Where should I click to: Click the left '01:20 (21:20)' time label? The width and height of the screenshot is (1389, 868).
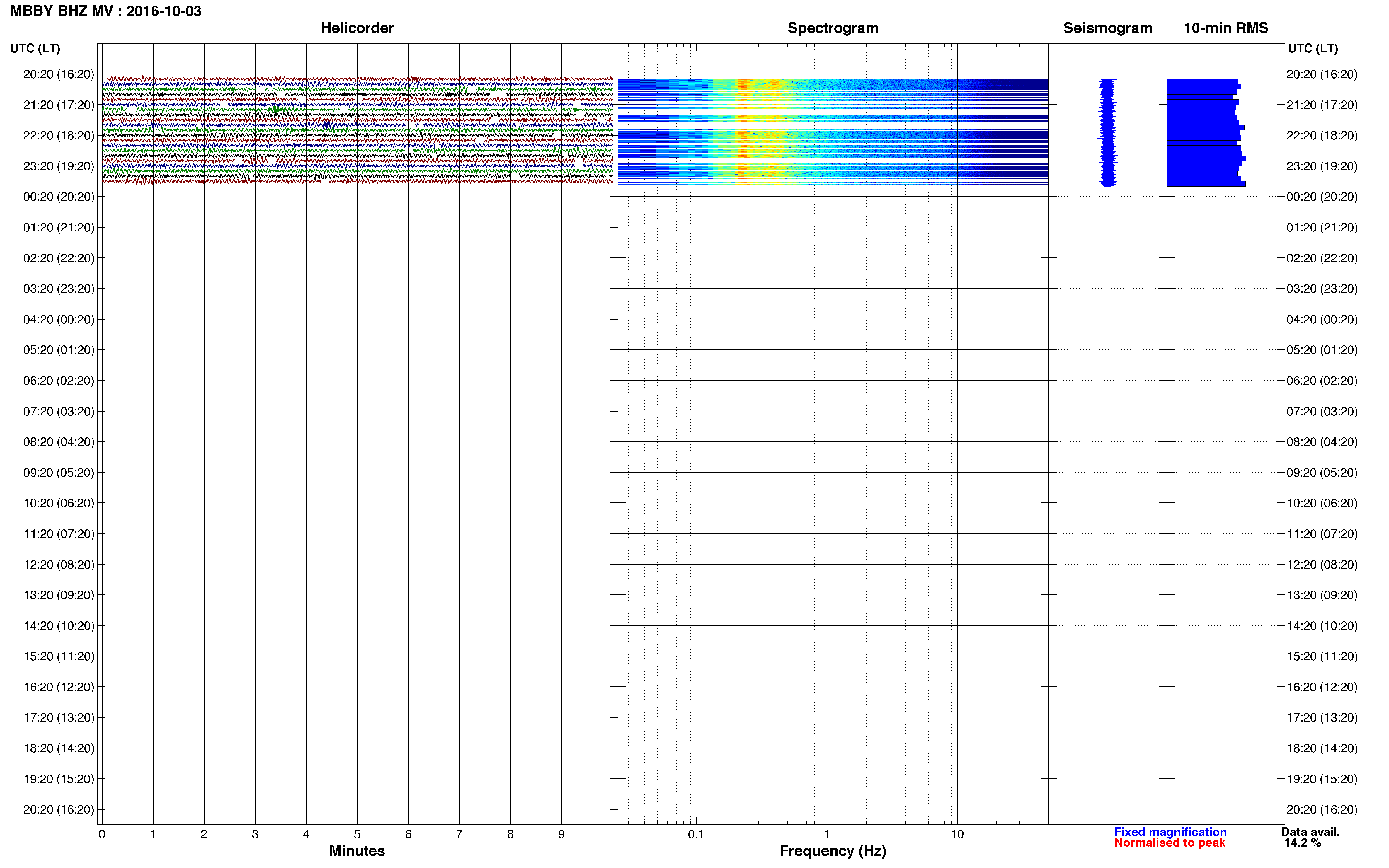click(59, 227)
